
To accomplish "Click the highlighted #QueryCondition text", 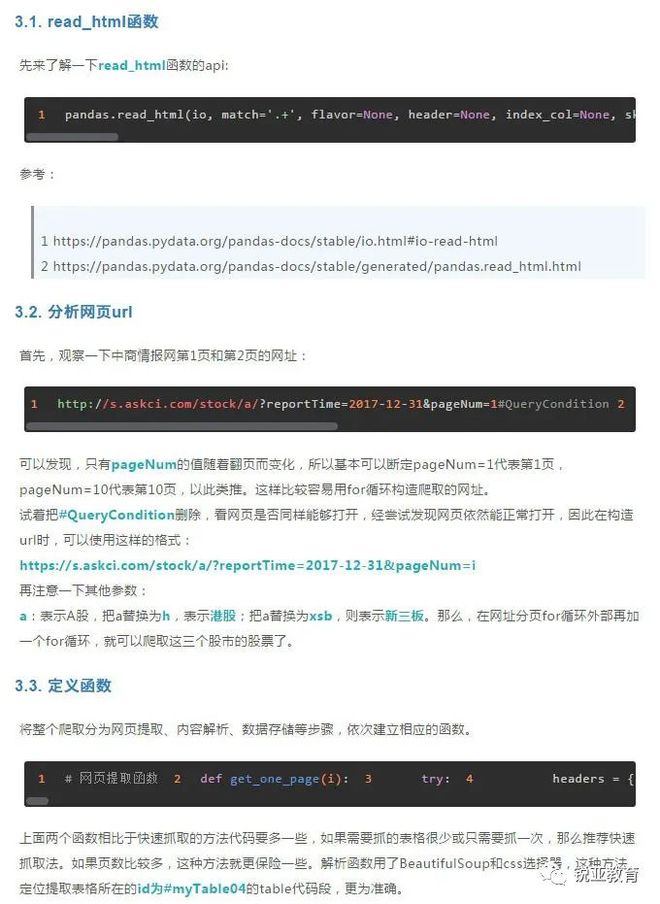I will [x=116, y=514].
